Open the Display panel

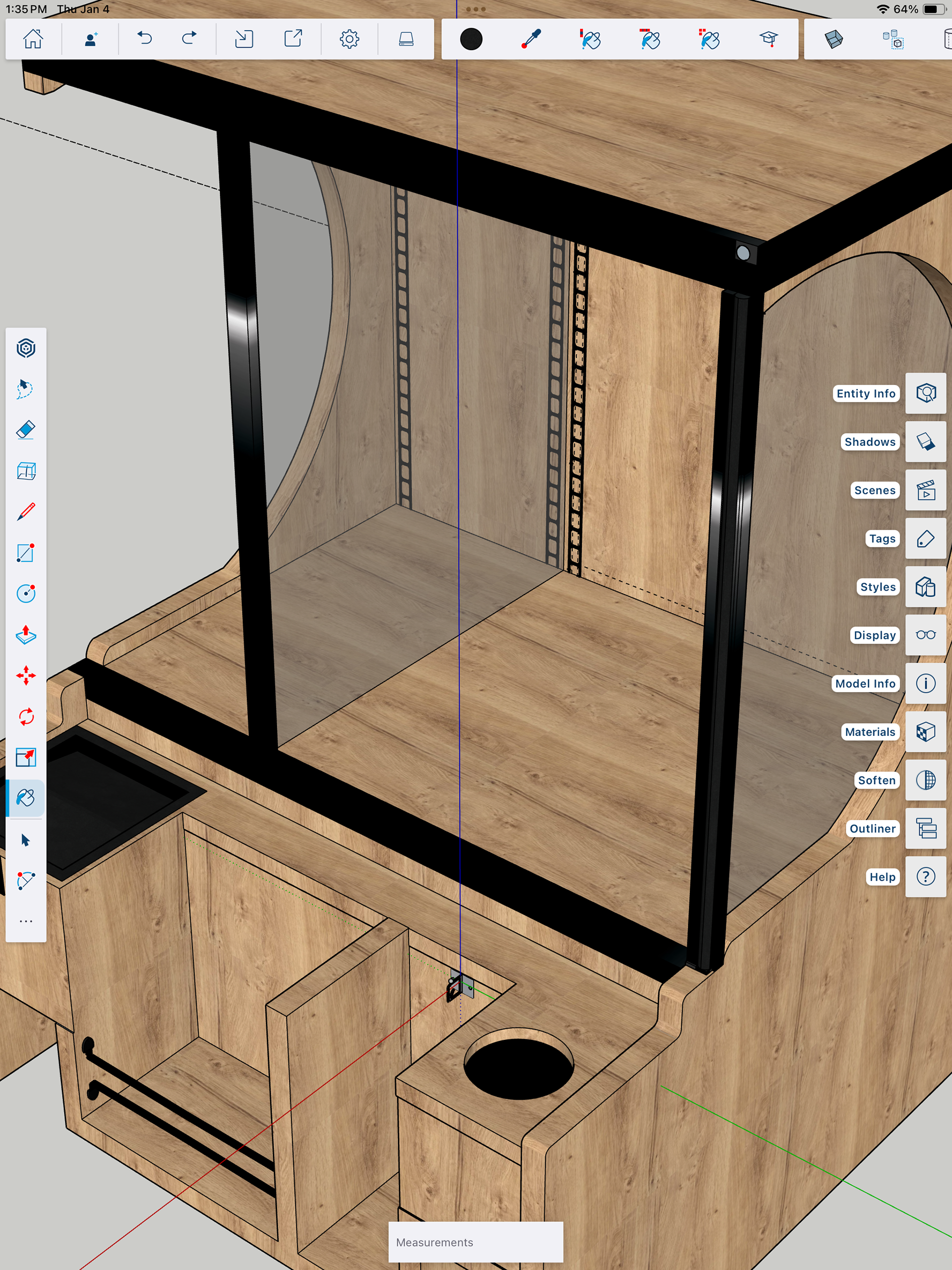(925, 635)
